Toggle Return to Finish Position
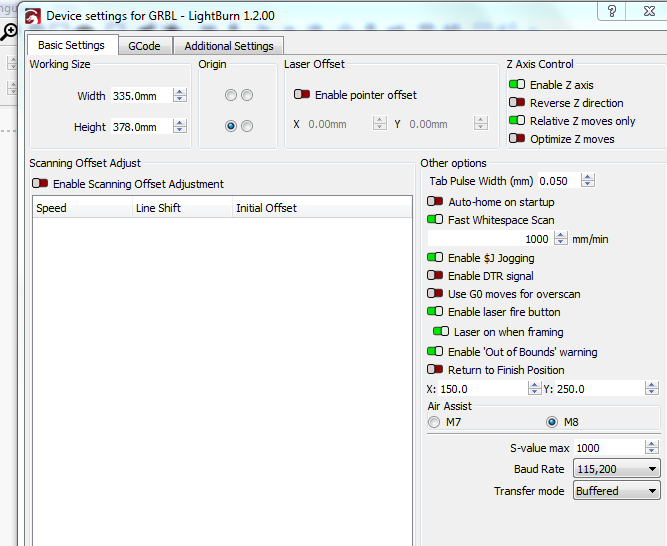Screen dimensions: 667x546 pyautogui.click(x=435, y=369)
